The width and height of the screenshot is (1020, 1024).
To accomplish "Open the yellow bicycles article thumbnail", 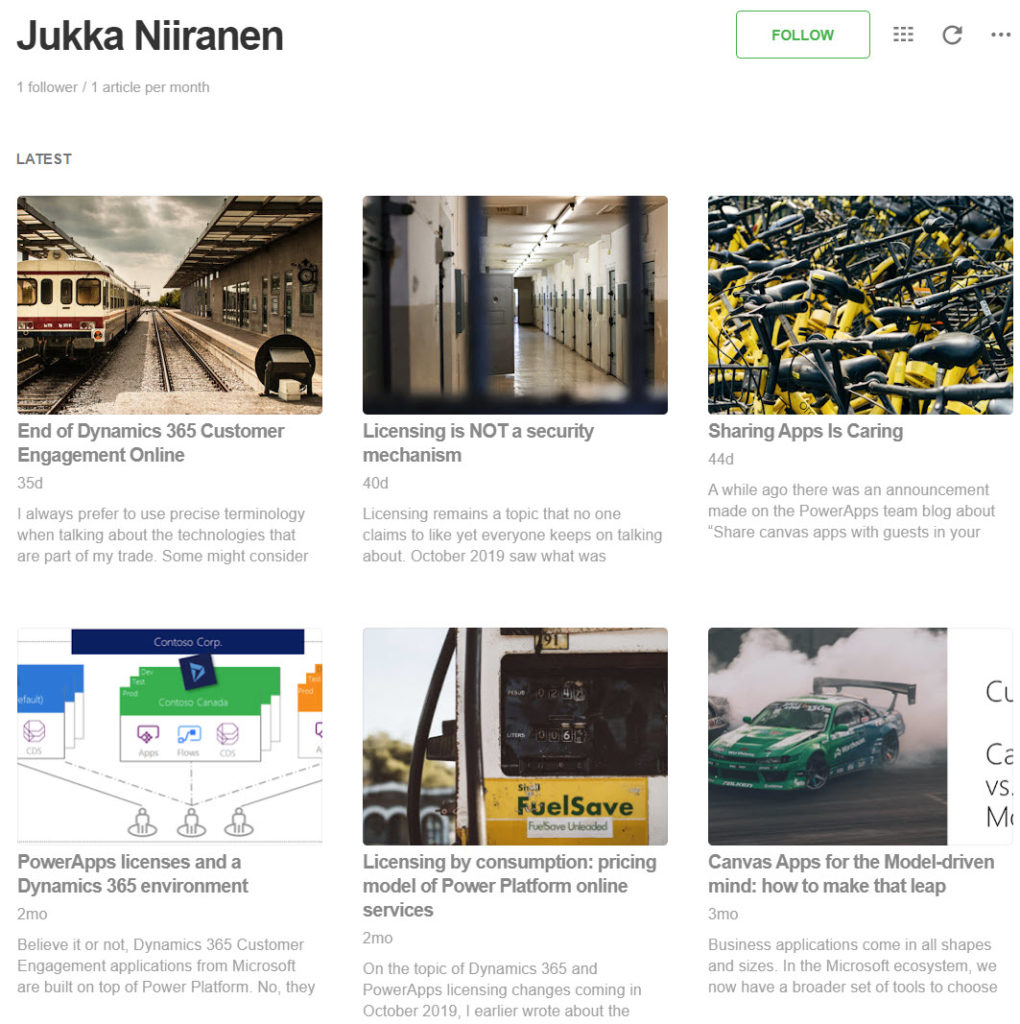I will 860,305.
